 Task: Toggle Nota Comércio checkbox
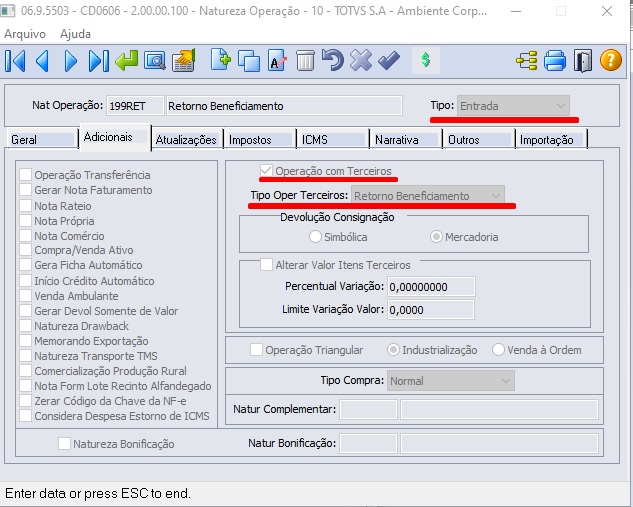tap(26, 235)
